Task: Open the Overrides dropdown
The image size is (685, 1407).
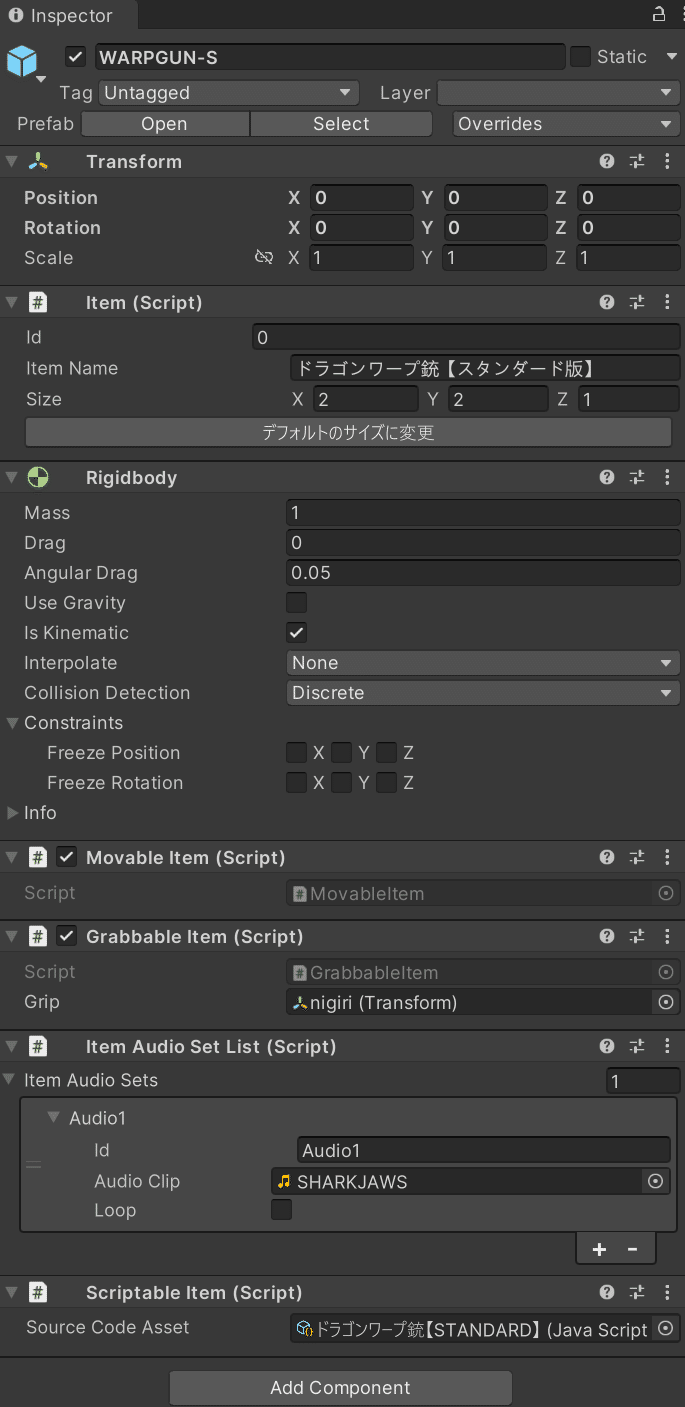Action: point(566,124)
